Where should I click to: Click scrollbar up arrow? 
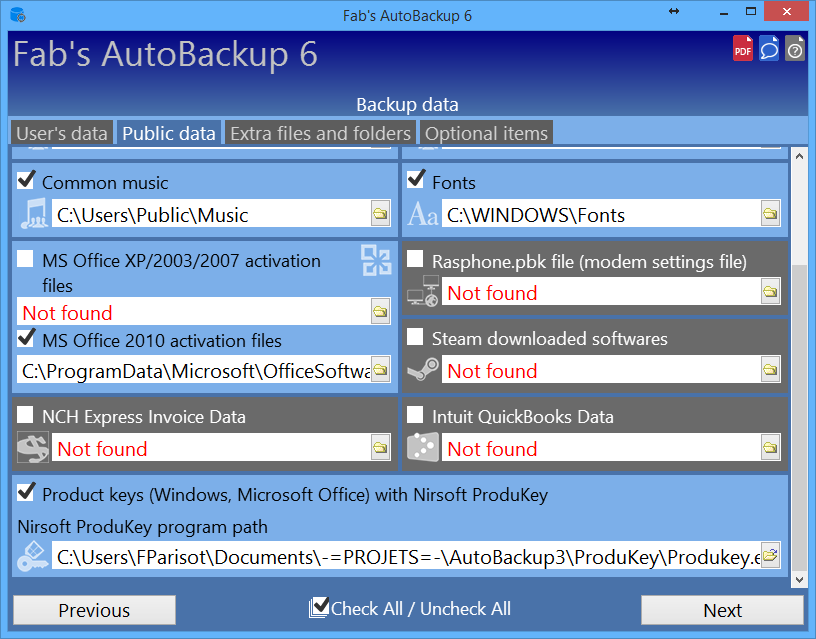799,156
